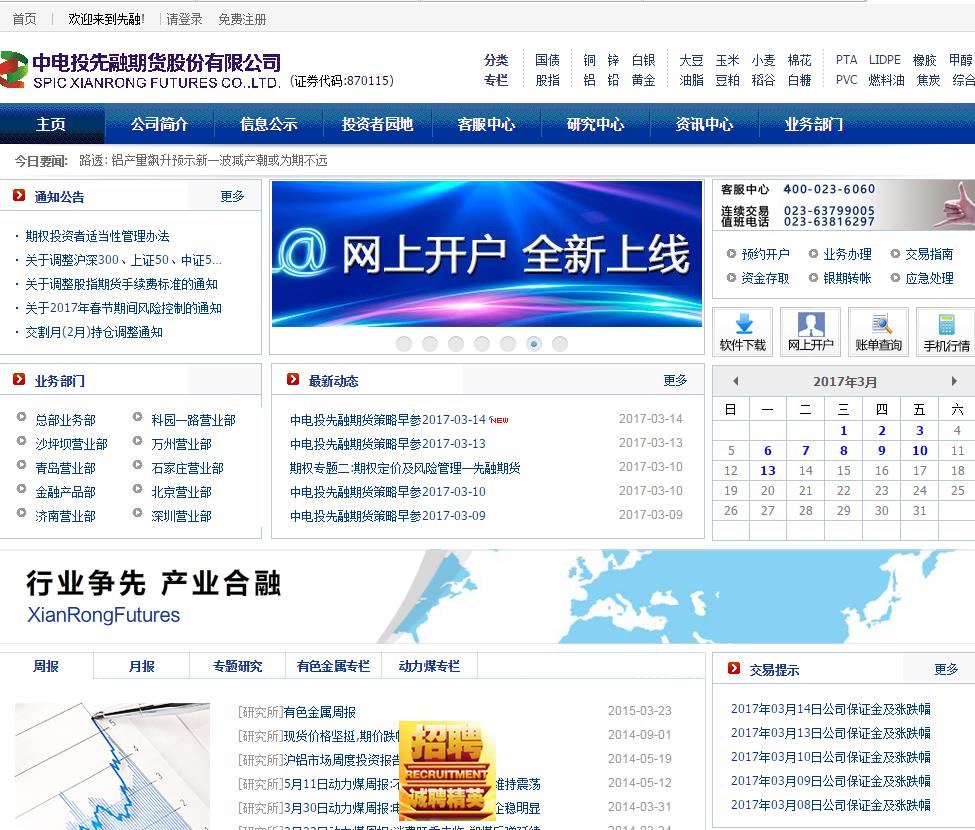Click the 免费注册 register link
This screenshot has width=975, height=830.
[x=242, y=19]
